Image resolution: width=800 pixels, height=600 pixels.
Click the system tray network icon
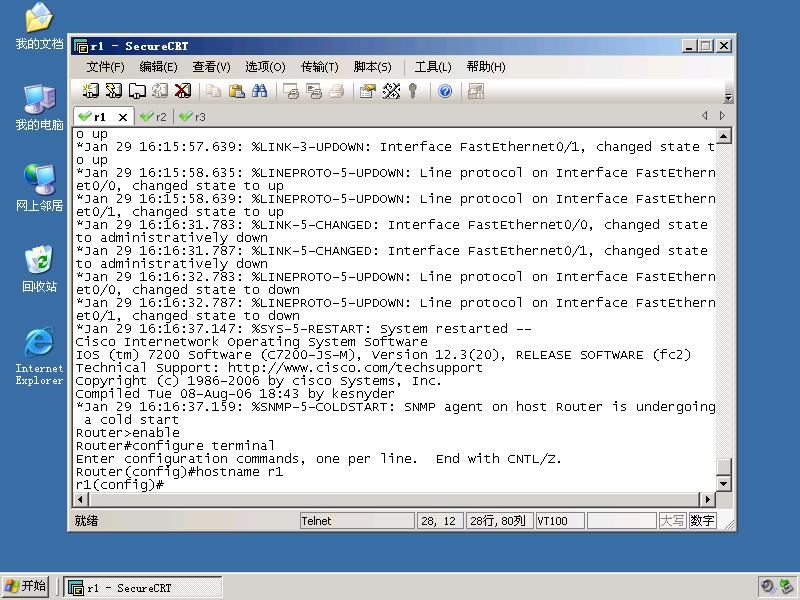[787, 586]
